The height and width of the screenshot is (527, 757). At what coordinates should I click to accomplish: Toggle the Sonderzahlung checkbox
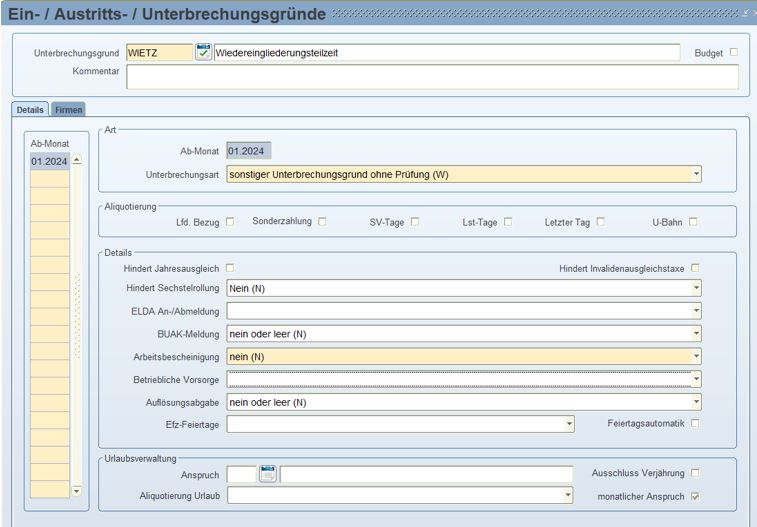322,222
